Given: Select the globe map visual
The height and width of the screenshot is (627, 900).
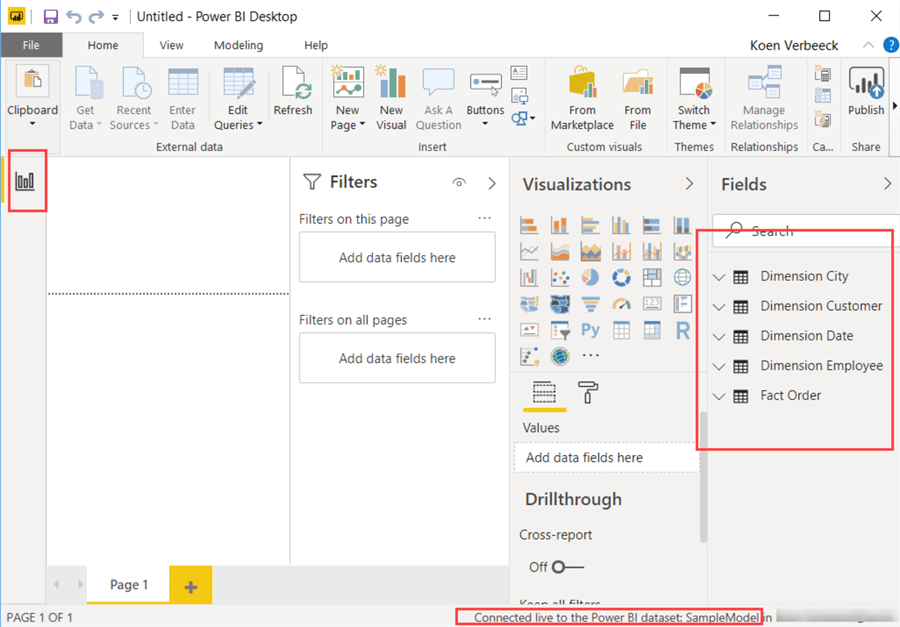Looking at the screenshot, I should (682, 277).
